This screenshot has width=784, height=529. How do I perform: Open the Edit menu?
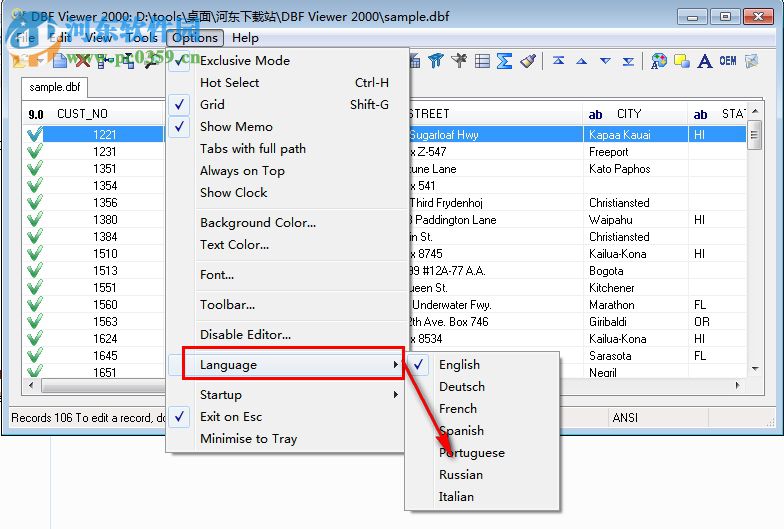point(60,38)
